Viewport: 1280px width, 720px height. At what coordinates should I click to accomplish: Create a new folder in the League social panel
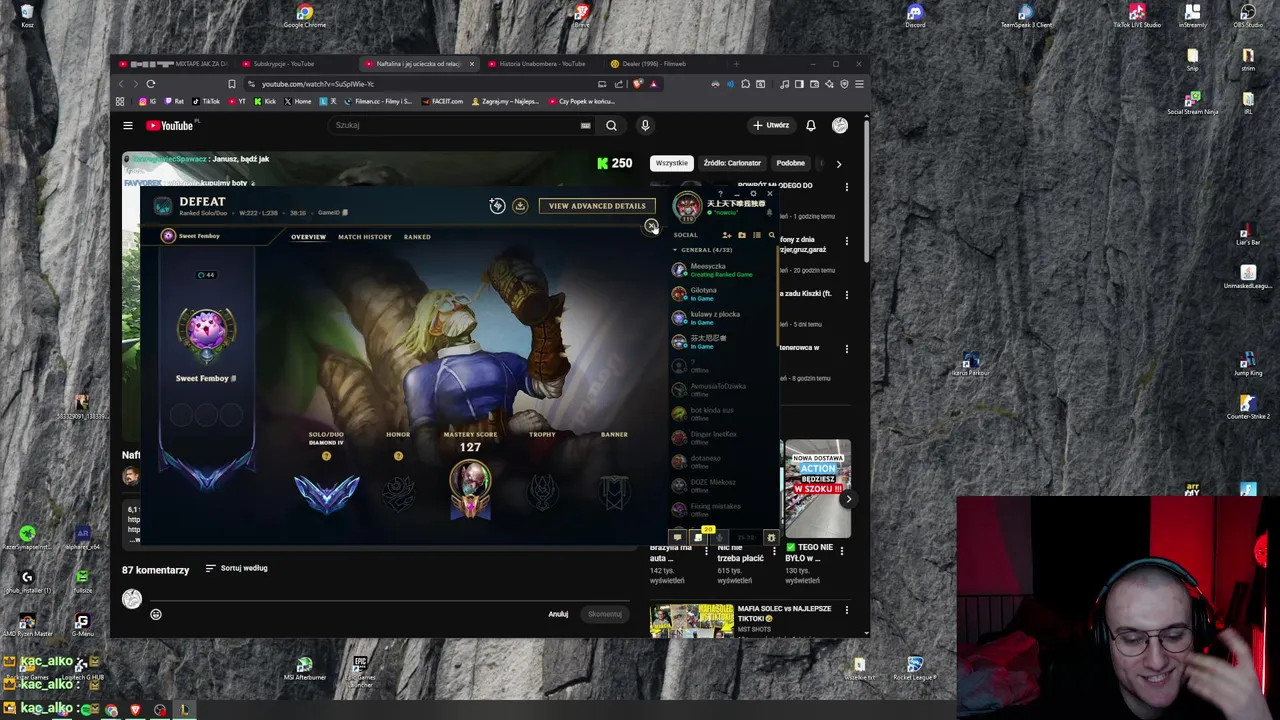742,235
